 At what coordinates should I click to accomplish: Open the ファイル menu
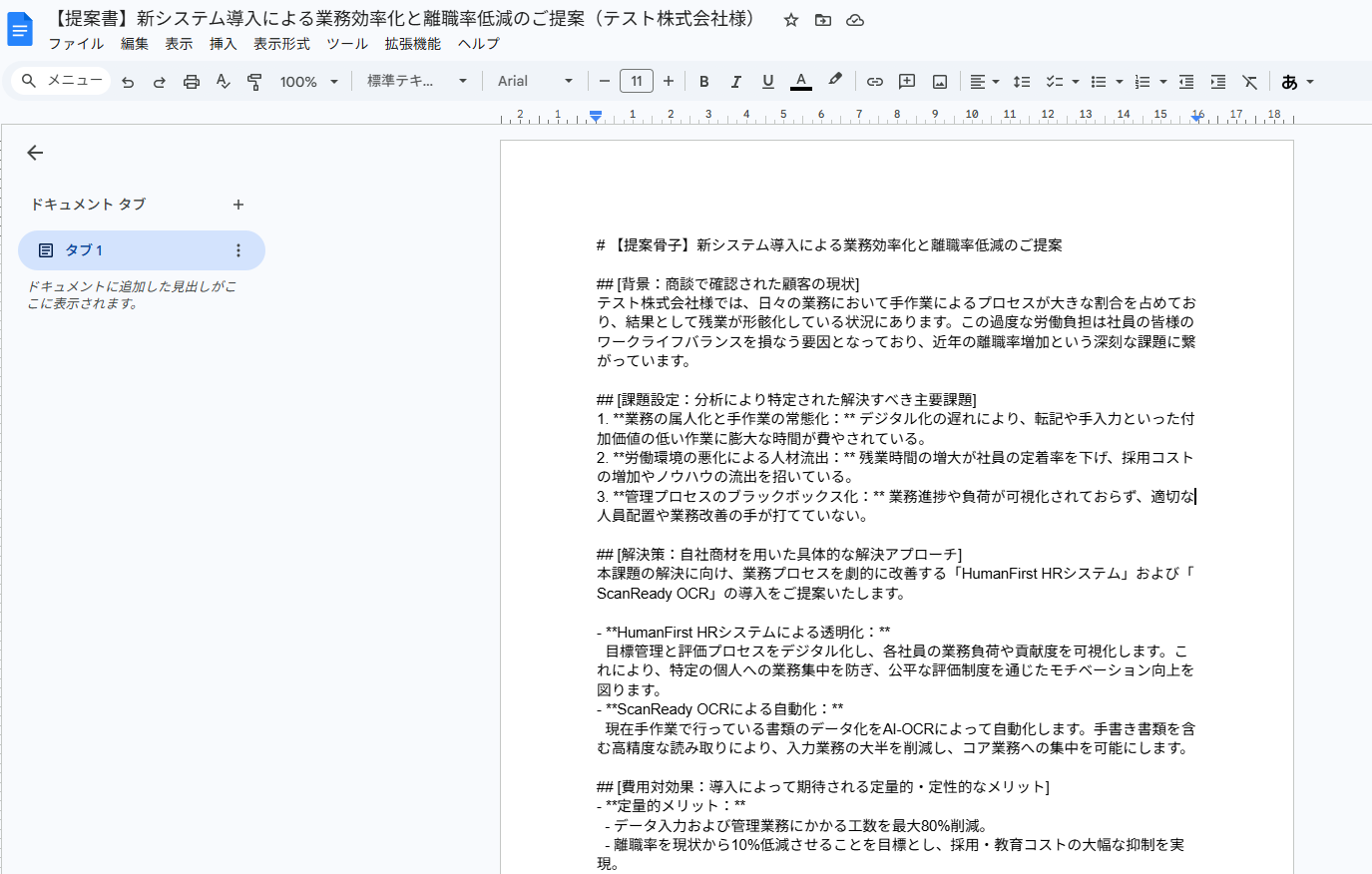click(x=76, y=44)
